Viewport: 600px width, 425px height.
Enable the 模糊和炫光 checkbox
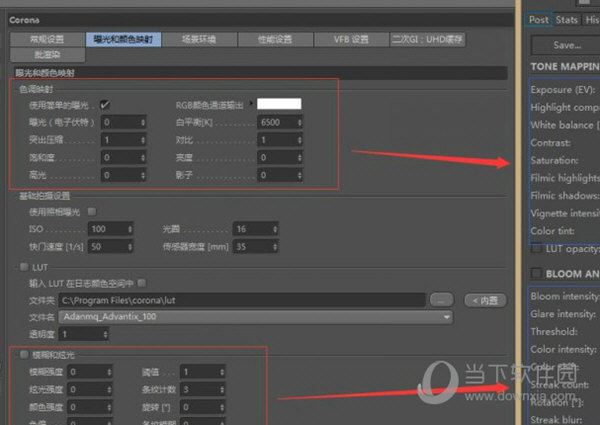(x=24, y=355)
